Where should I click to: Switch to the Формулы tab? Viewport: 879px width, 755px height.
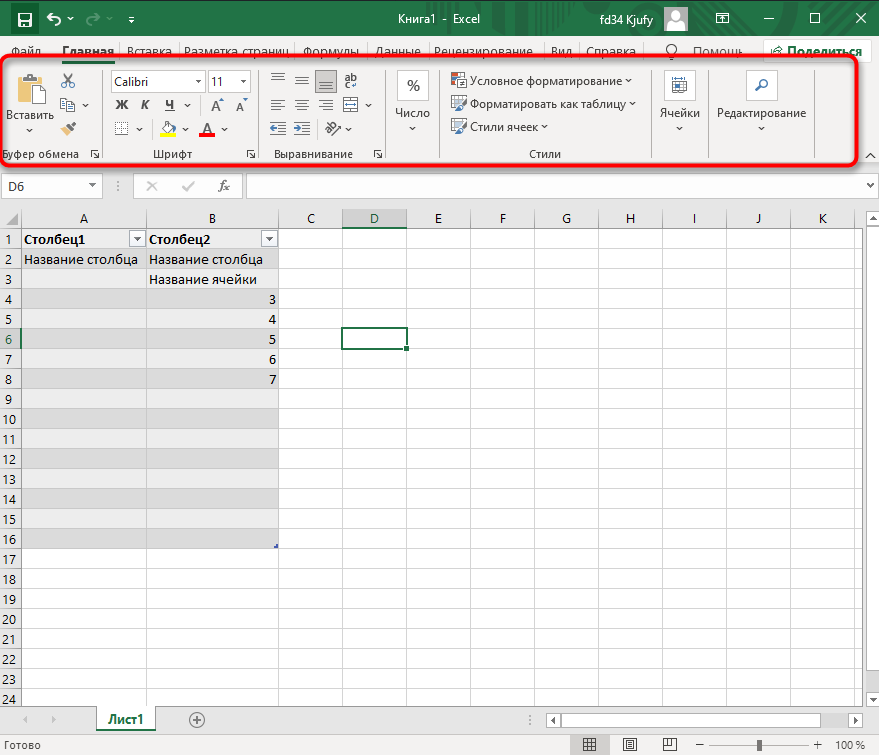331,51
